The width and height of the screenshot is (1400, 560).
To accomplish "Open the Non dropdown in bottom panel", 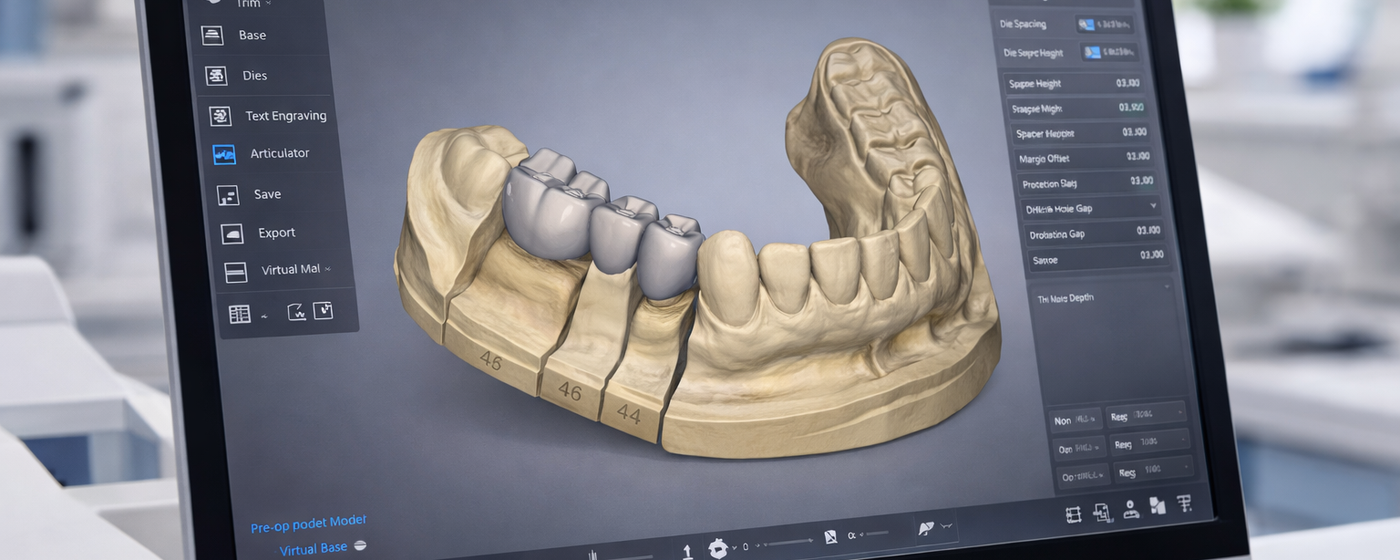I will tap(1076, 420).
